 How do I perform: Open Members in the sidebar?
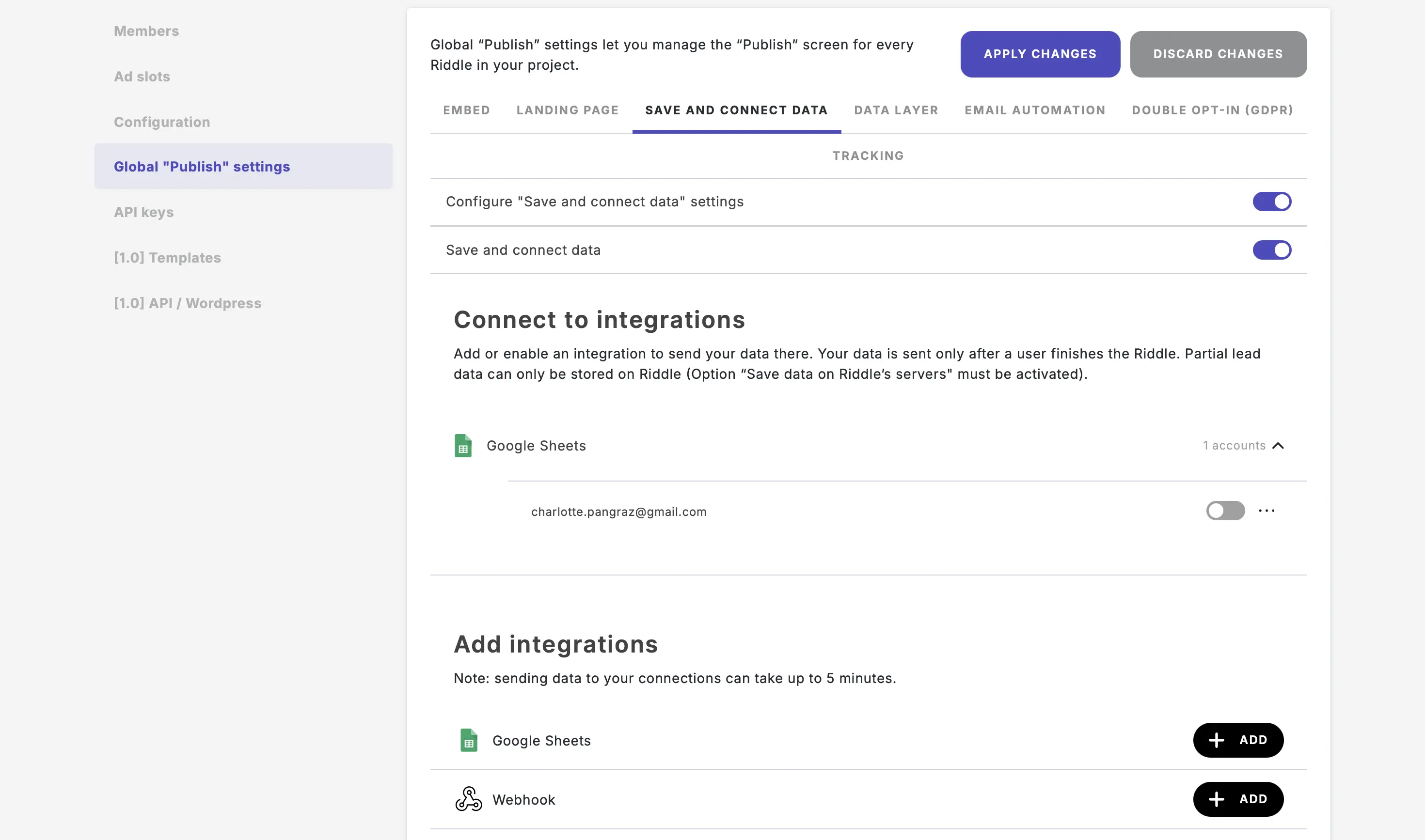tap(146, 31)
